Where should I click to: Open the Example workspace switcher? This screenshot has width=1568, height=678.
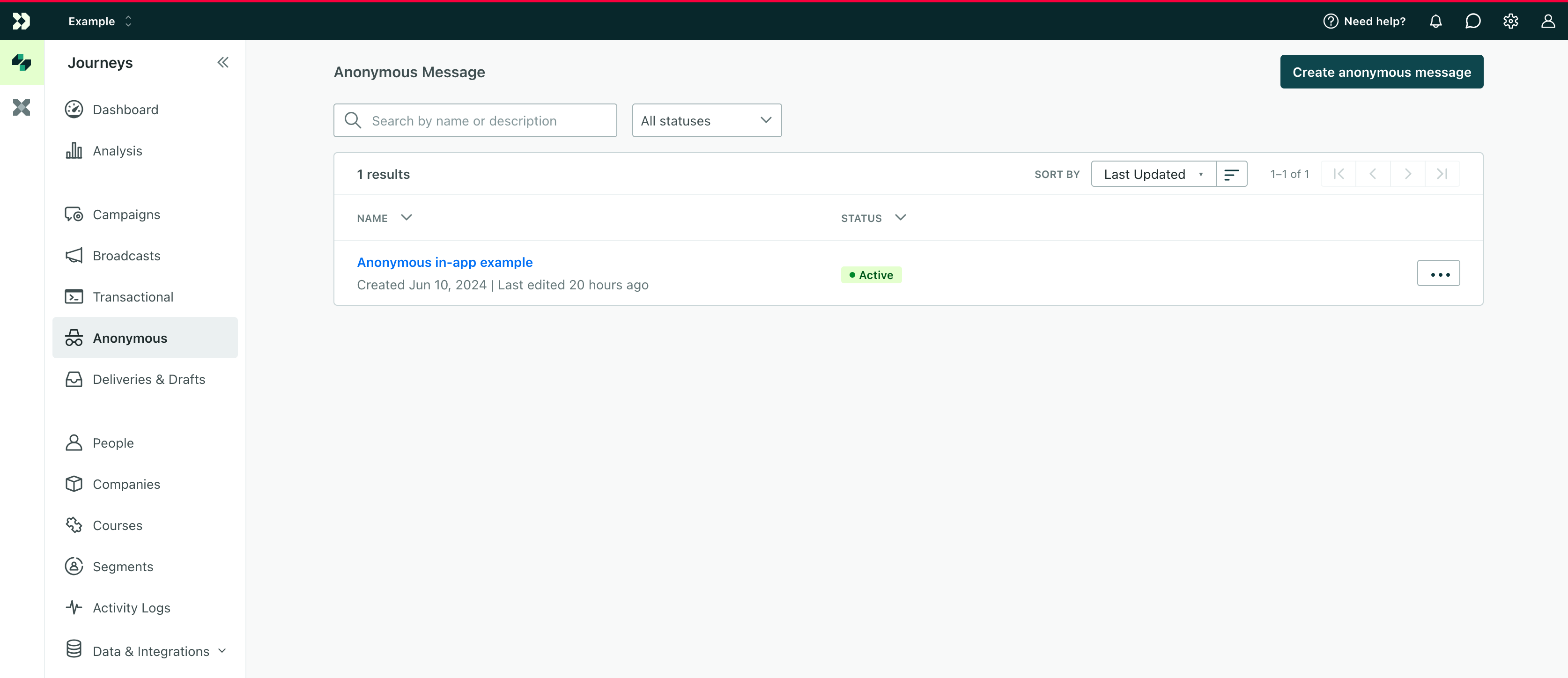tap(100, 21)
